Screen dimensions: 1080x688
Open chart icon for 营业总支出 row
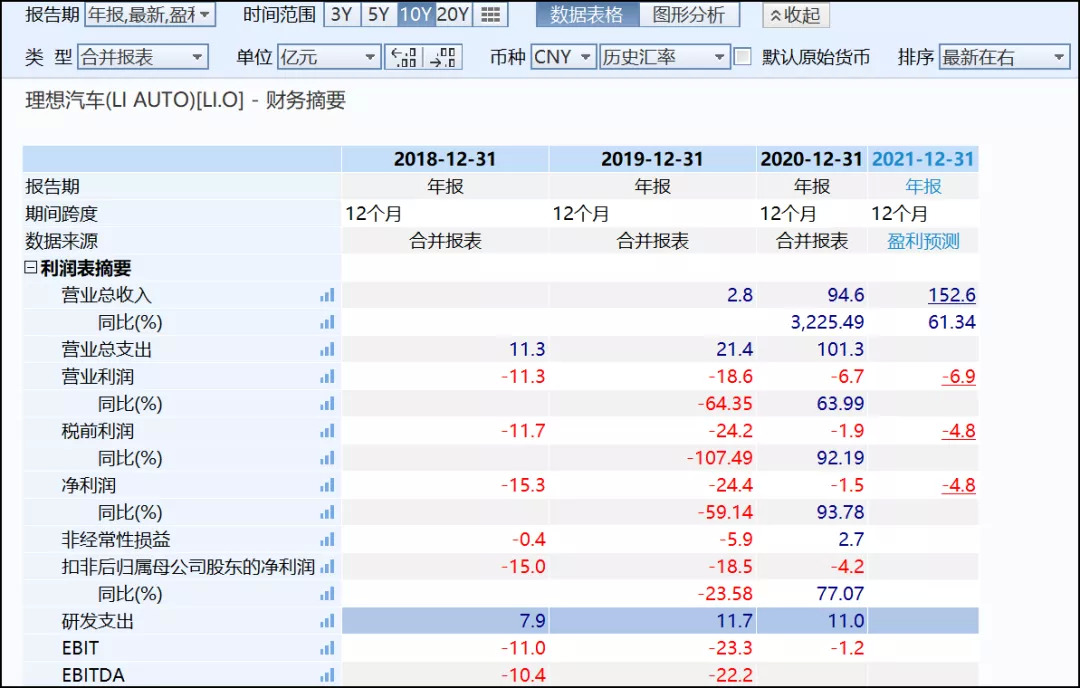327,350
